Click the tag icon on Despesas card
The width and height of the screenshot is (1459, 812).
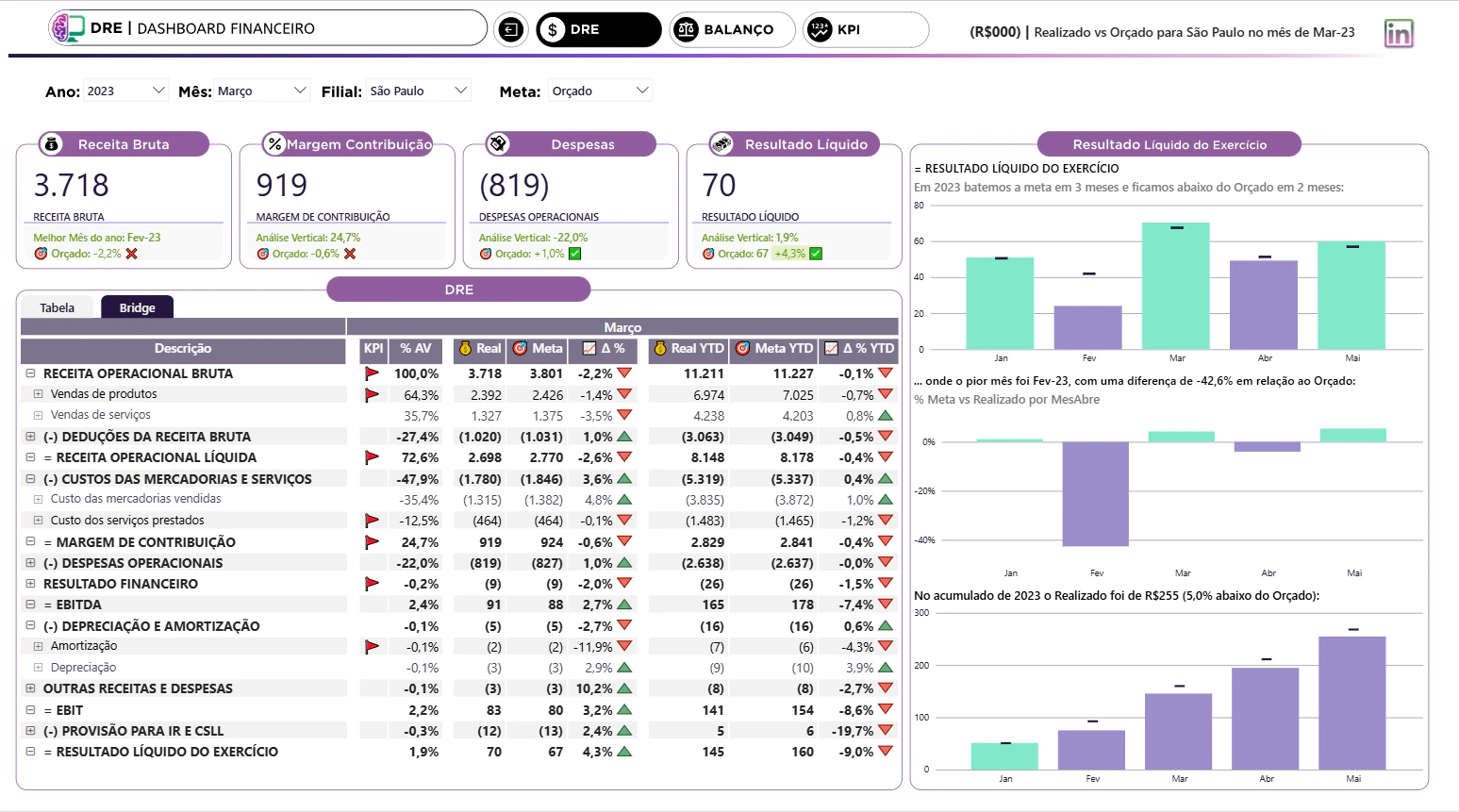click(498, 144)
